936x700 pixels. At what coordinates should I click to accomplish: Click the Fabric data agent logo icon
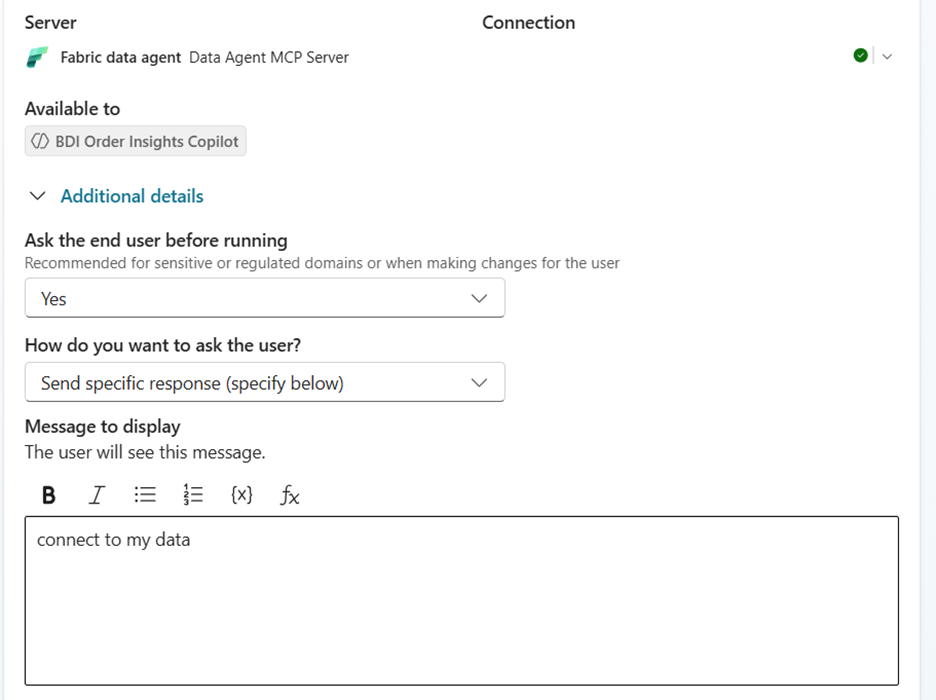[37, 57]
